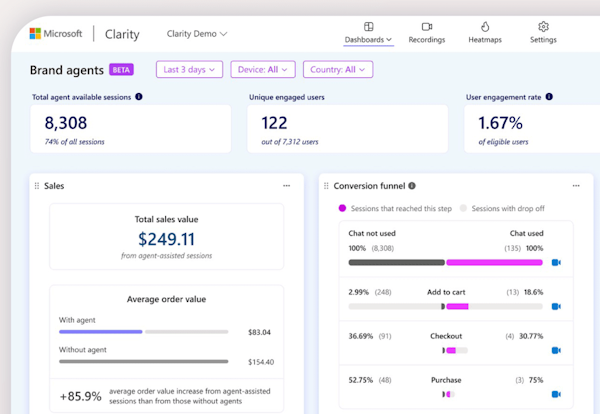Open the Recordings camera icon
Viewport: 600px width, 414px height.
click(427, 27)
